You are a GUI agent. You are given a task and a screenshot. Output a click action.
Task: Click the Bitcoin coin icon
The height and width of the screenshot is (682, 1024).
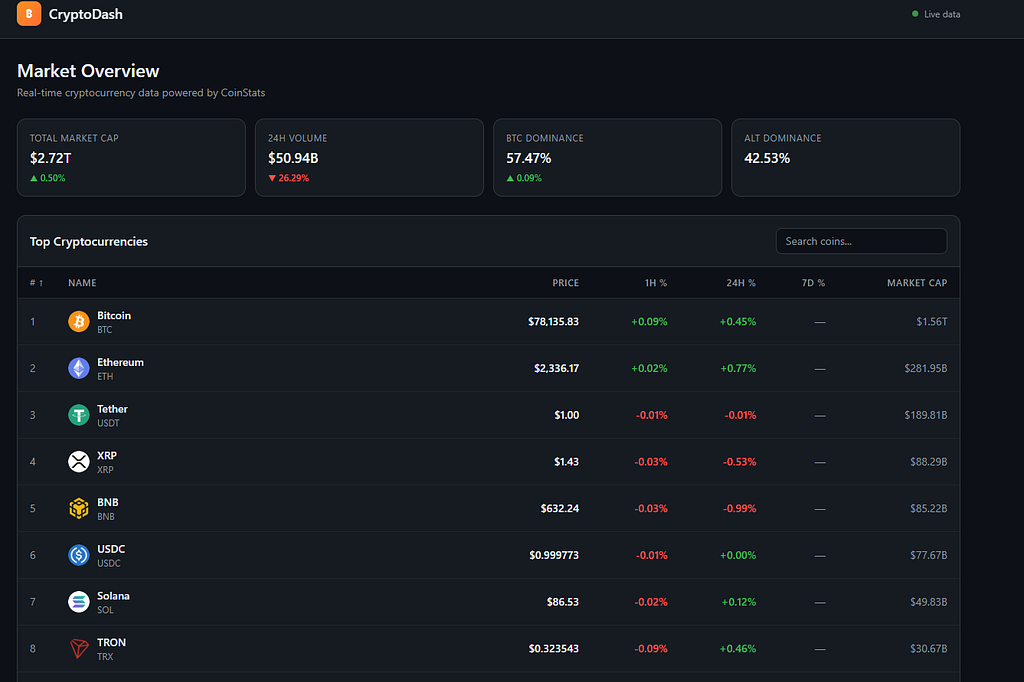[79, 321]
